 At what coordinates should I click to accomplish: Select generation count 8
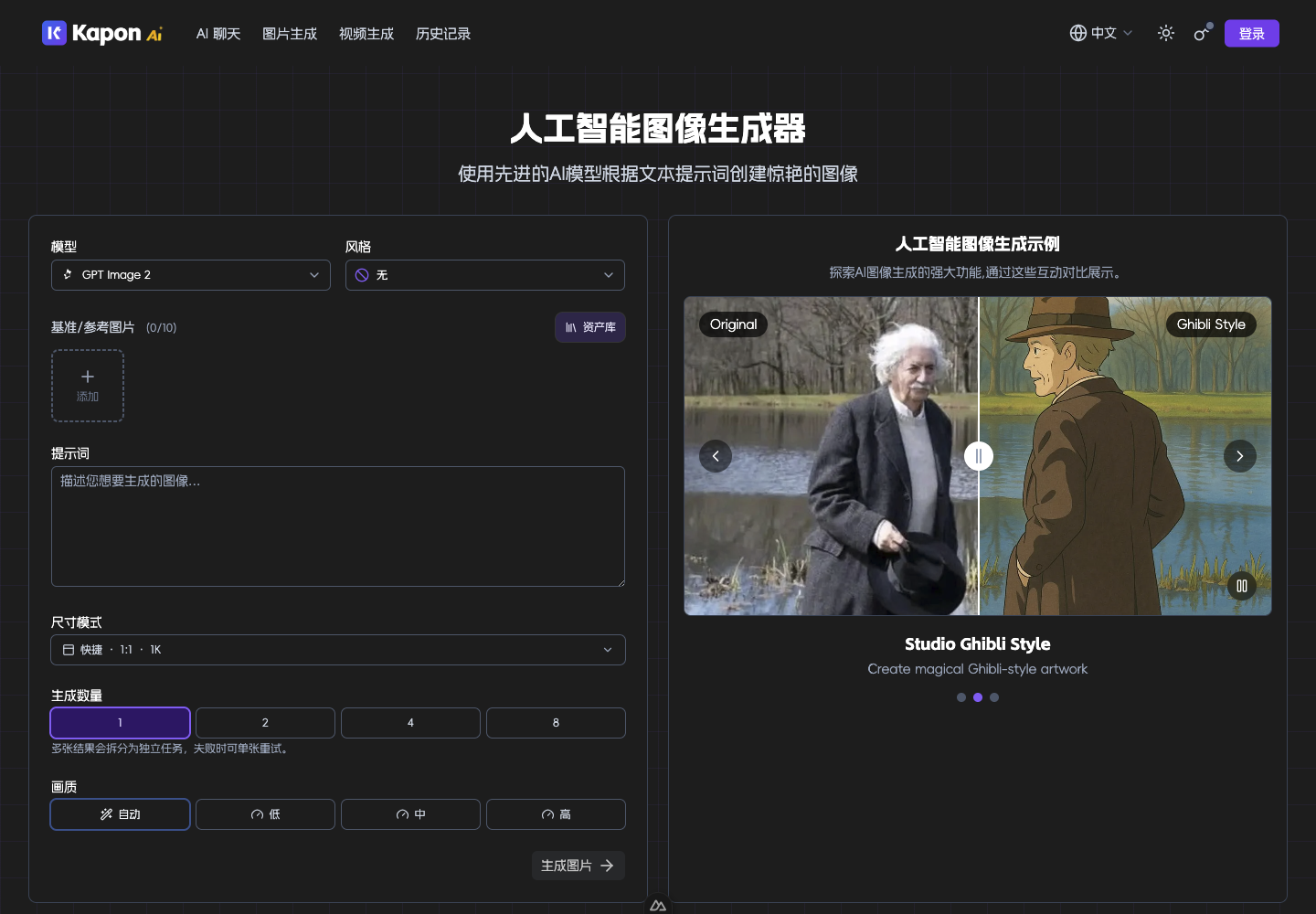556,723
